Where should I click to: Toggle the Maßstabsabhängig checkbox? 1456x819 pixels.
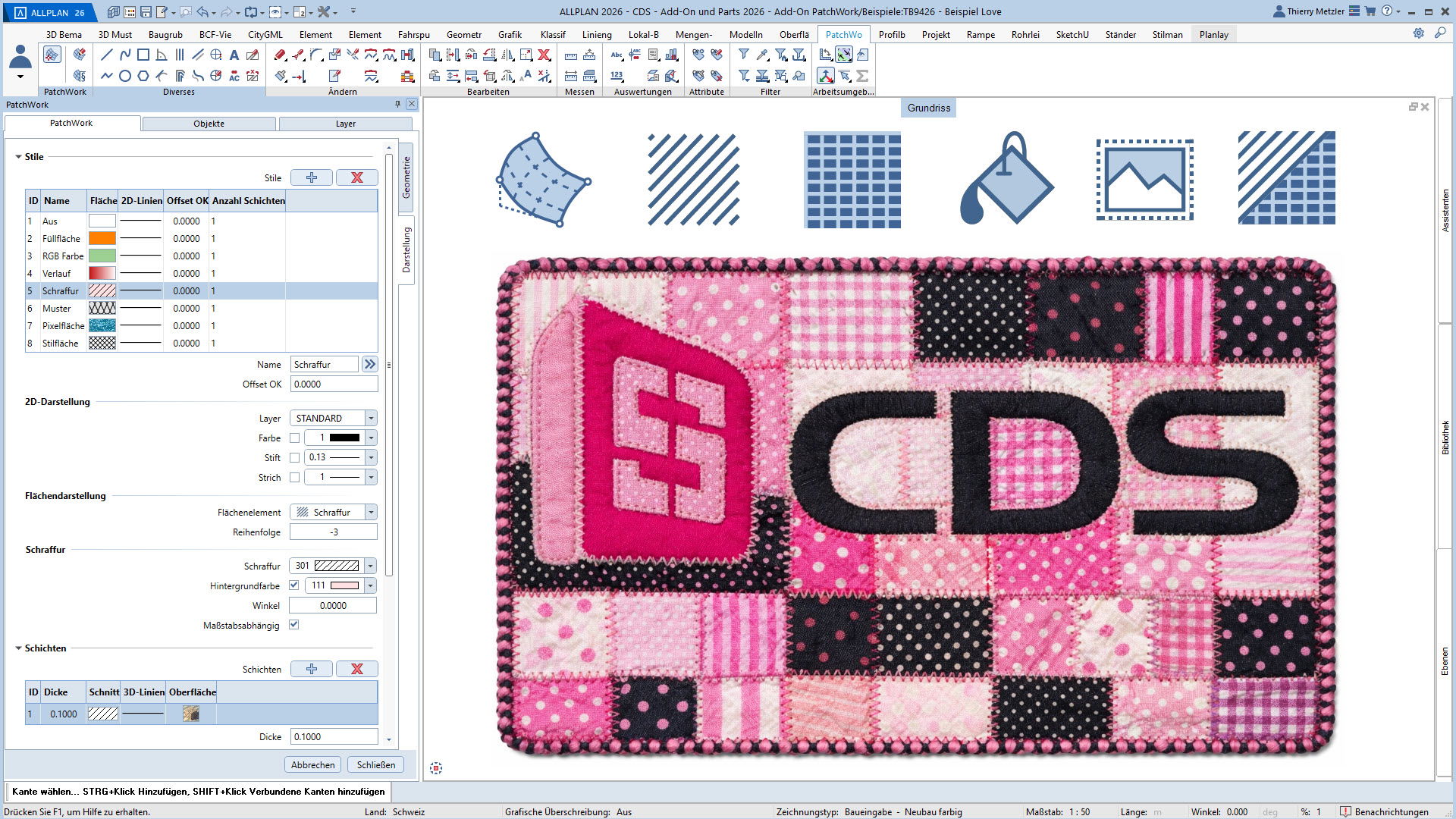tap(294, 625)
